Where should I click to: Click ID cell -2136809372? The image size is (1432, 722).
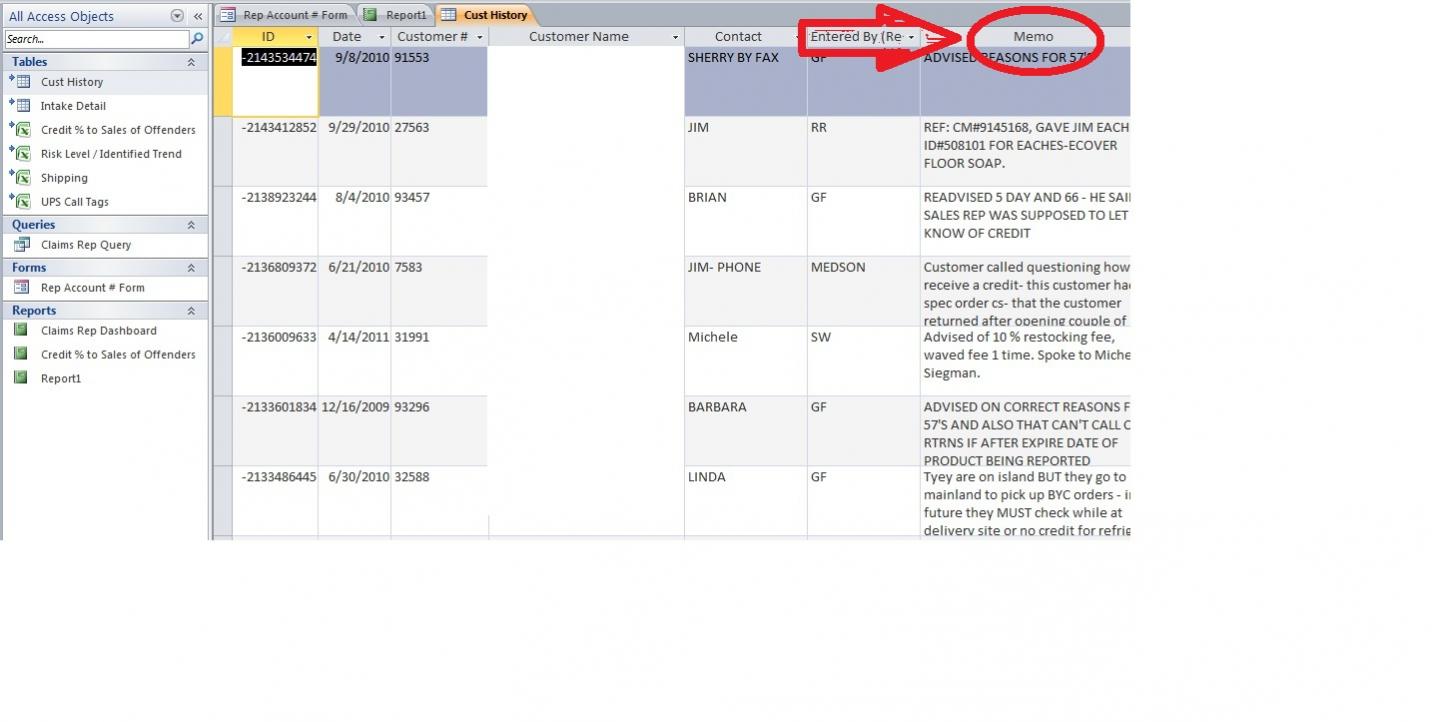276,291
